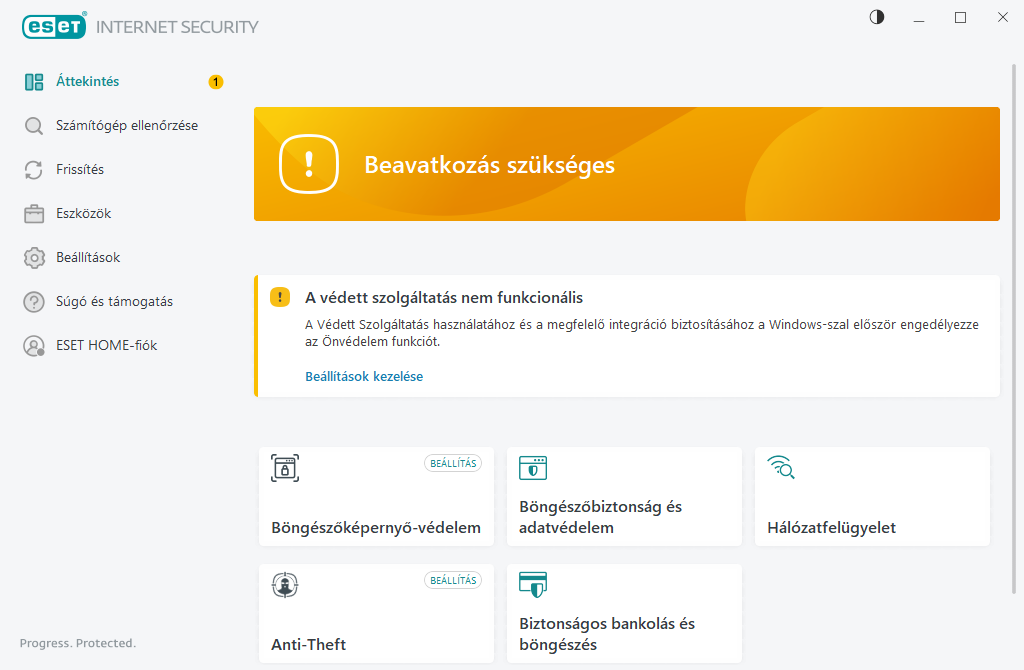Click the Beavatkozás szükséges banner
Image resolution: width=1024 pixels, height=670 pixels.
click(x=627, y=164)
